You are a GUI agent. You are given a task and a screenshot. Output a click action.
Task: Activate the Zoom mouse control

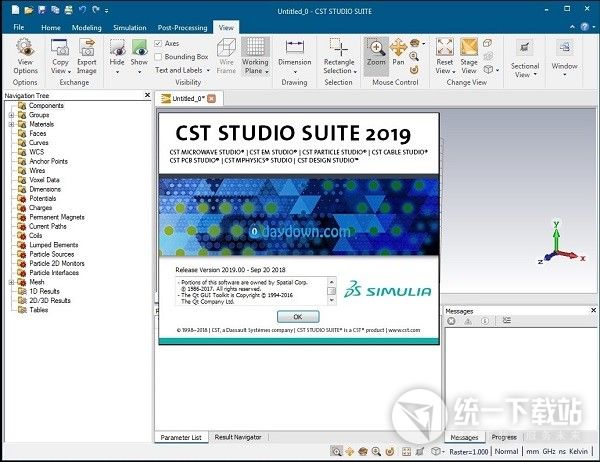pos(376,56)
